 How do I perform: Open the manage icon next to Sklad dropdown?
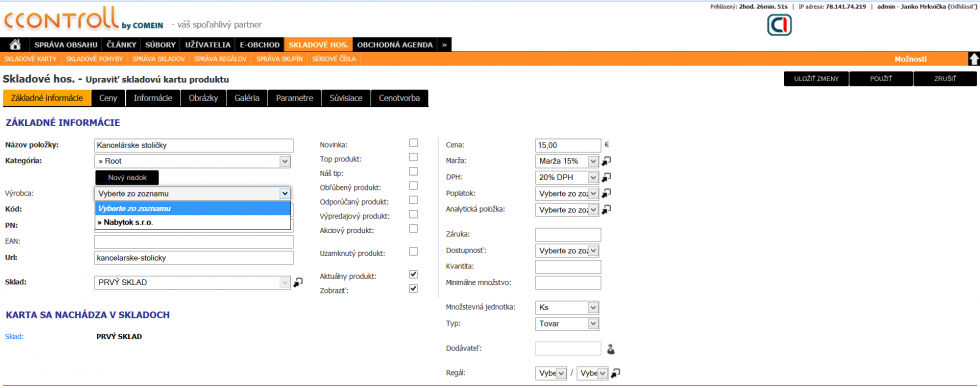(x=298, y=282)
